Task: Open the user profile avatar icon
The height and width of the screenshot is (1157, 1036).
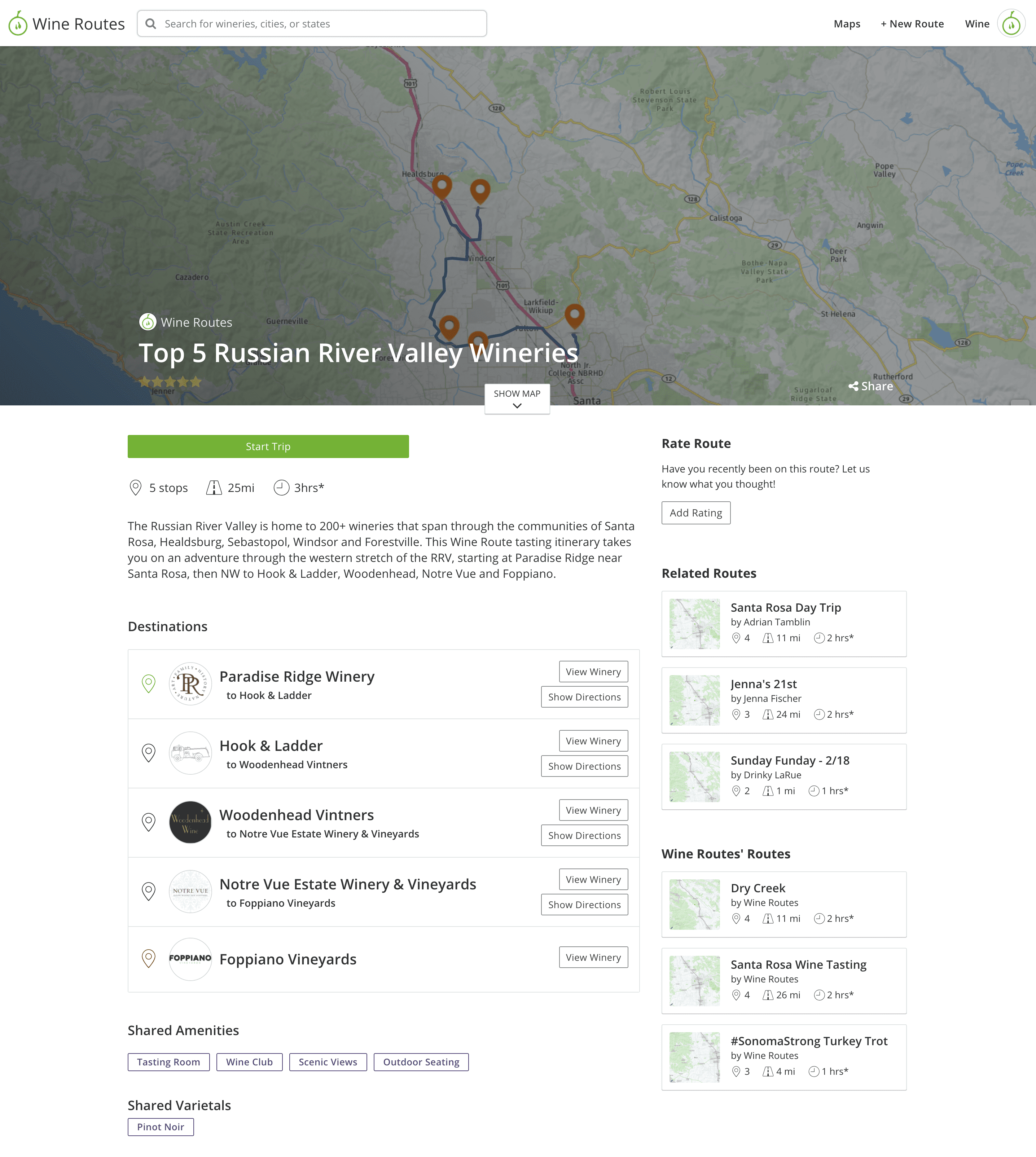Action: (x=1011, y=24)
